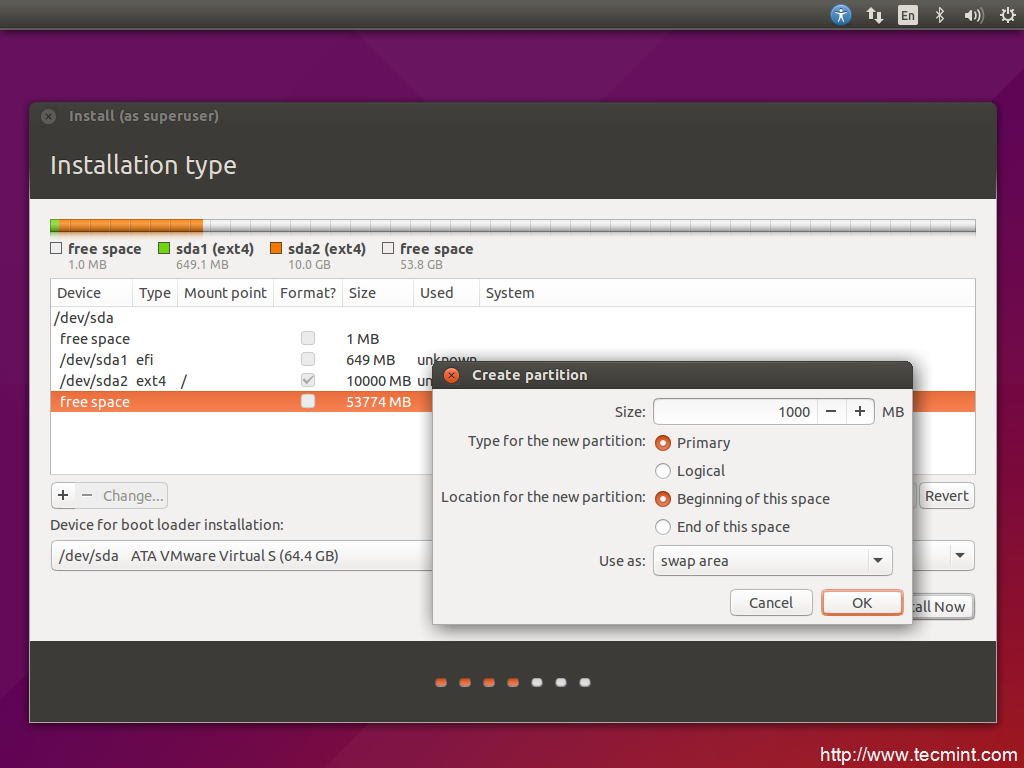Select the Primary partition type

pyautogui.click(x=663, y=443)
